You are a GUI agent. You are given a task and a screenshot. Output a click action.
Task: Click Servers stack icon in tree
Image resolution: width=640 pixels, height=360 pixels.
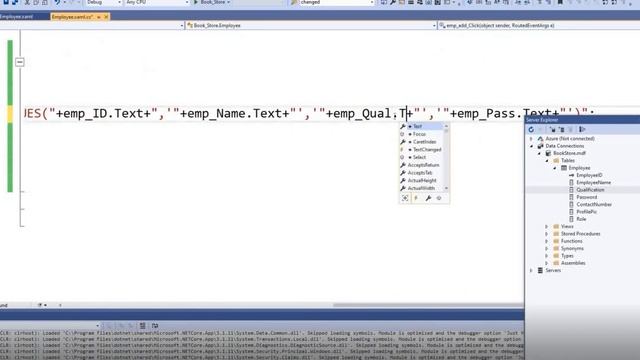pyautogui.click(x=540, y=271)
